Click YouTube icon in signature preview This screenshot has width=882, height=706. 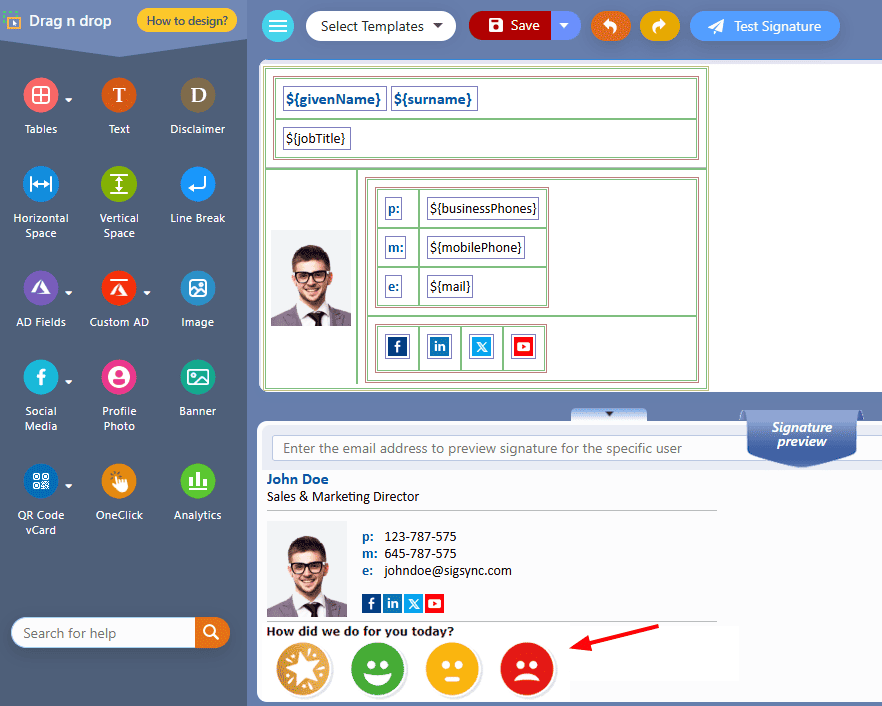click(x=434, y=604)
